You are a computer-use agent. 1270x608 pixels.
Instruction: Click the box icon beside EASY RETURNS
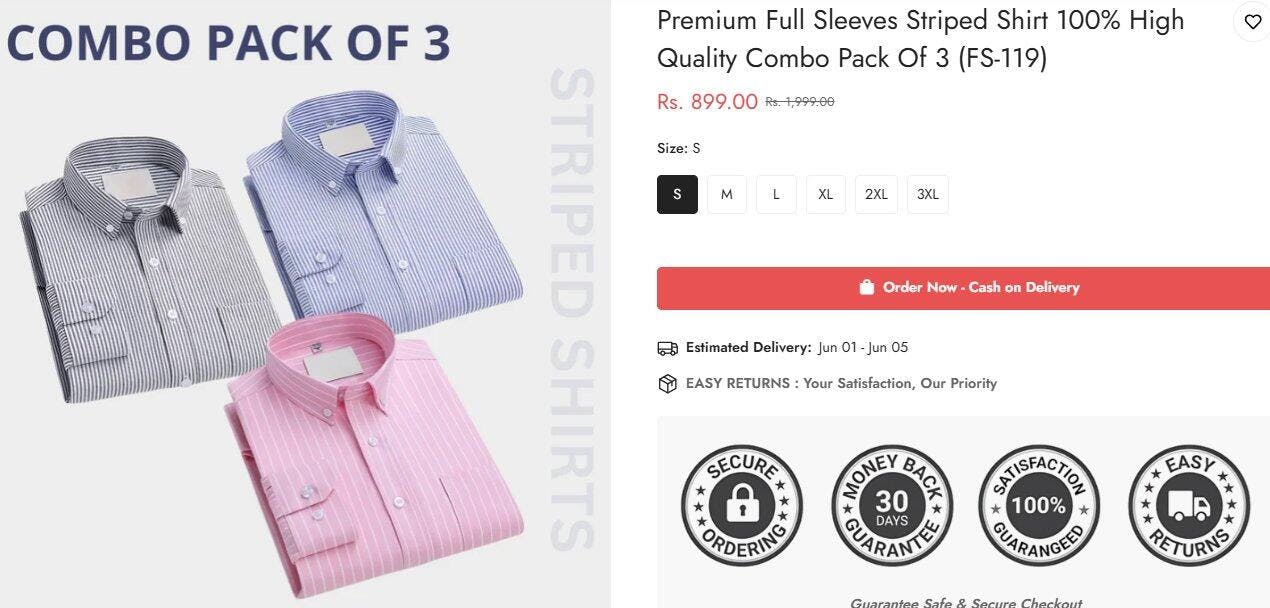coord(667,383)
